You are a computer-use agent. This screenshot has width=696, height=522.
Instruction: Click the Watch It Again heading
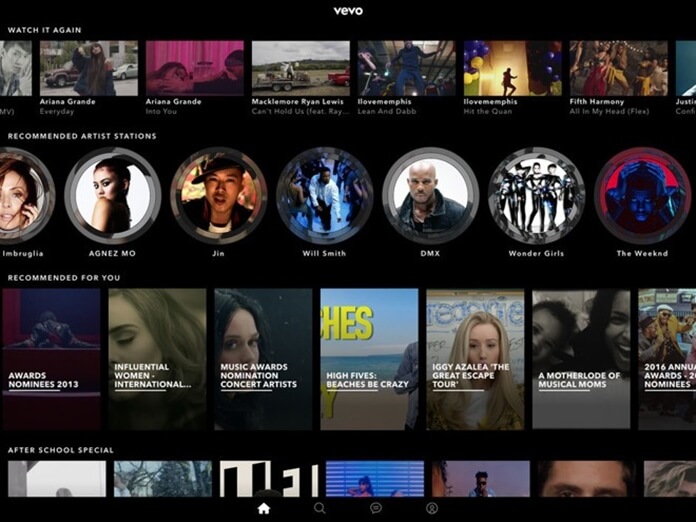click(44, 30)
